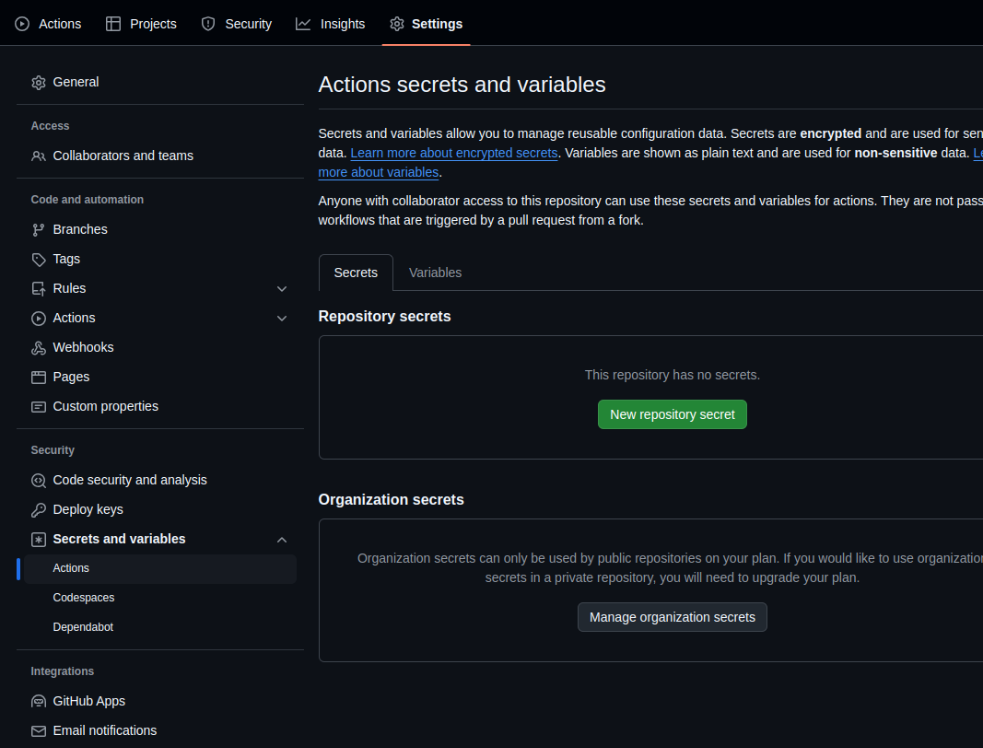
Task: Click the Tags icon in sidebar
Action: 38,259
